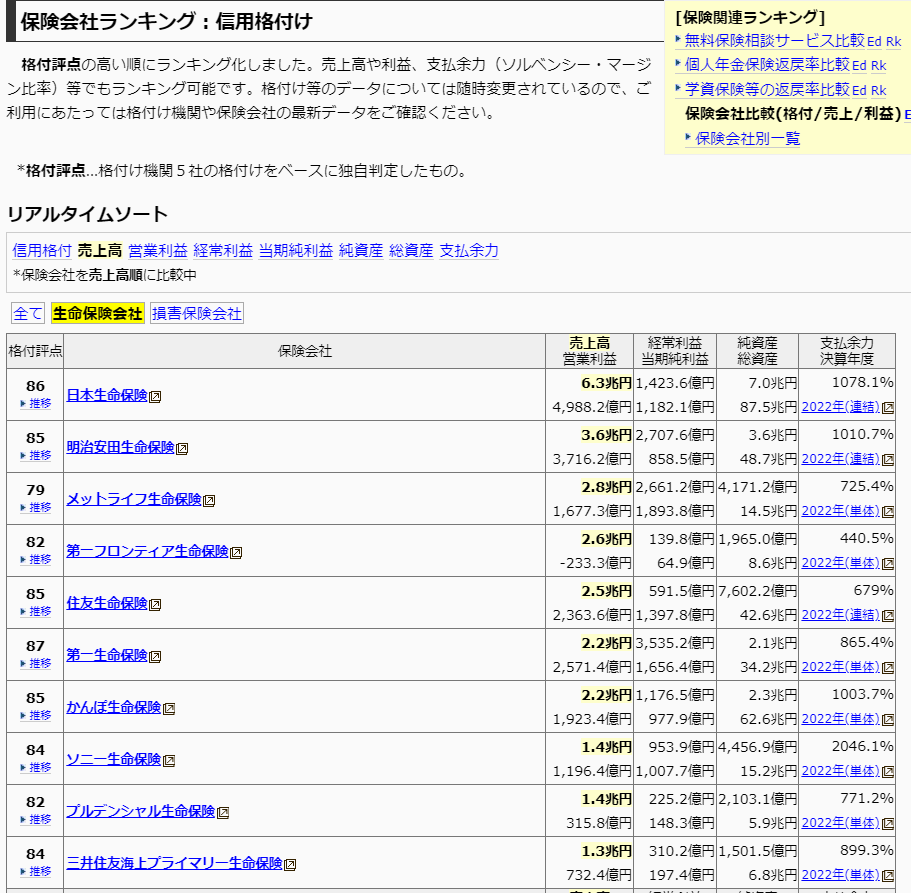The height and width of the screenshot is (893, 911).
Task: Sort by 信用格付
Action: (x=42, y=250)
